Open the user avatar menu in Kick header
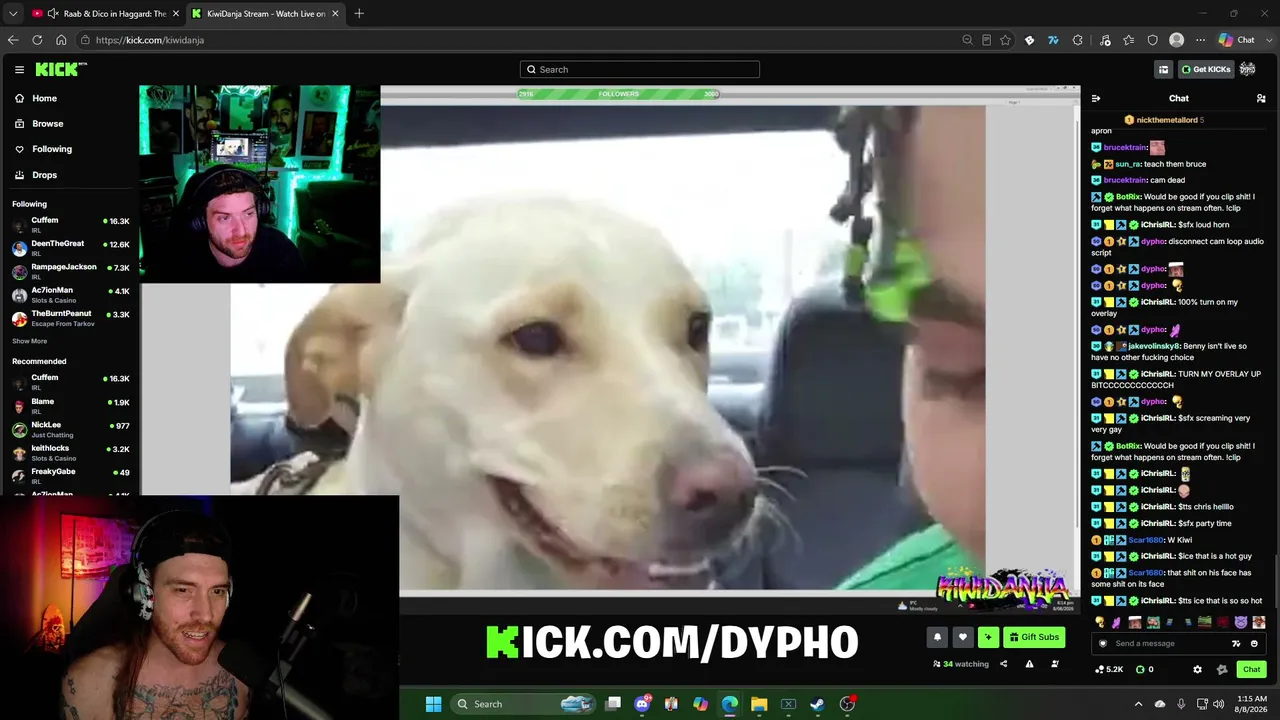 (x=1247, y=69)
